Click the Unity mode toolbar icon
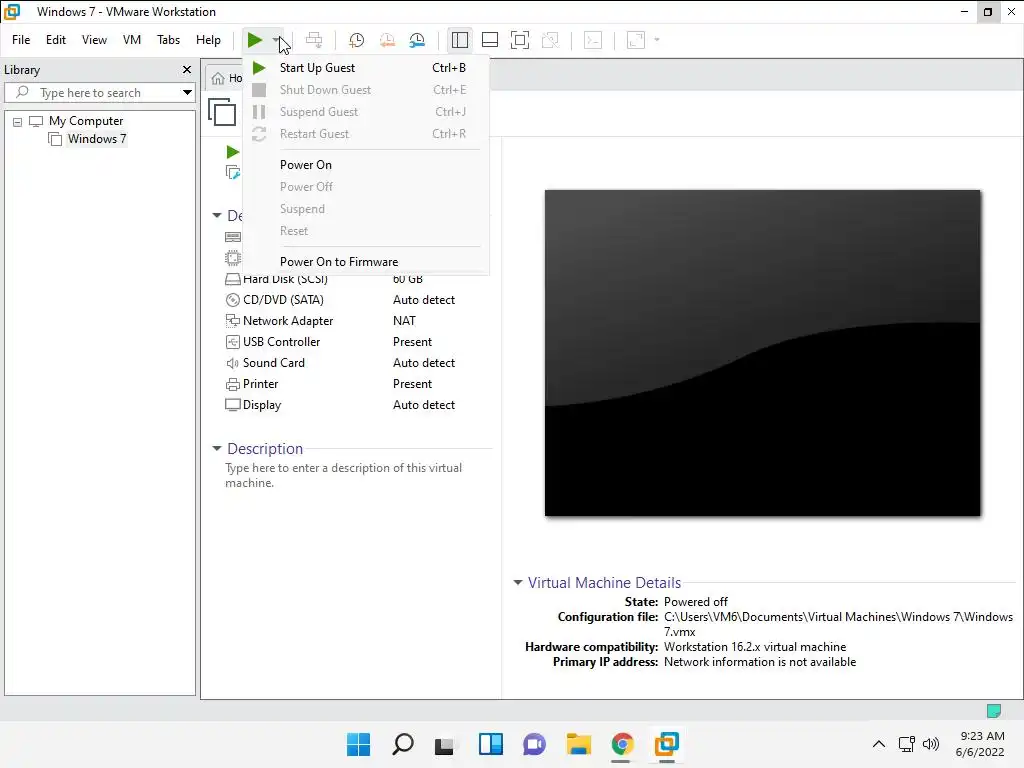1024x768 pixels. pos(551,40)
